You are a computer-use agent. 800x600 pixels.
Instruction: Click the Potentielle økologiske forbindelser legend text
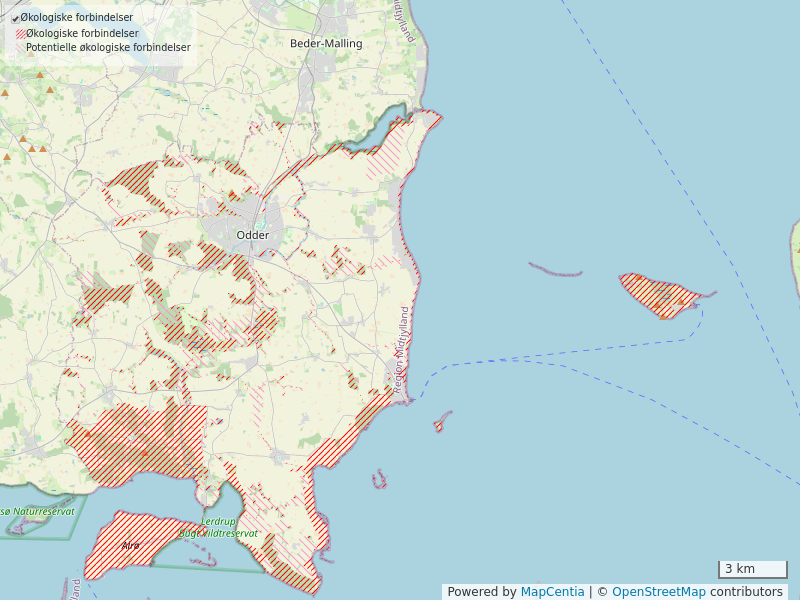pyautogui.click(x=108, y=47)
